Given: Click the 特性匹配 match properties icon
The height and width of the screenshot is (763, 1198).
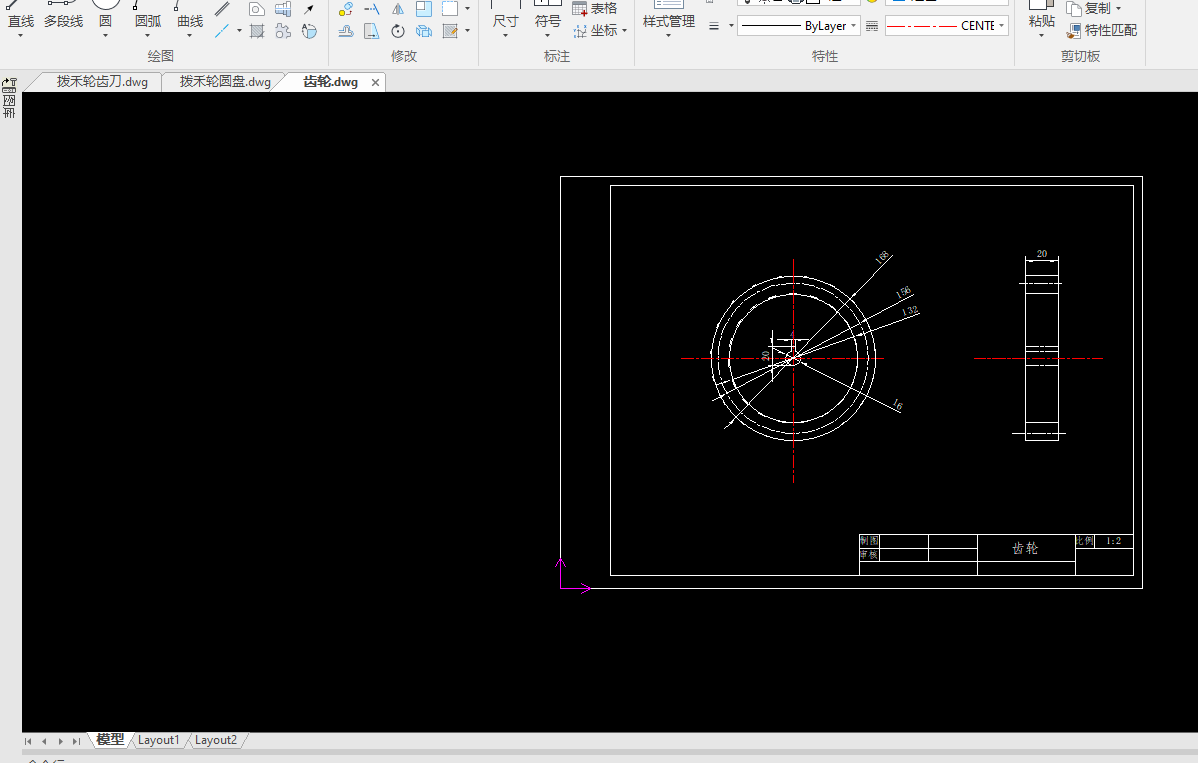Looking at the screenshot, I should [x=1075, y=31].
